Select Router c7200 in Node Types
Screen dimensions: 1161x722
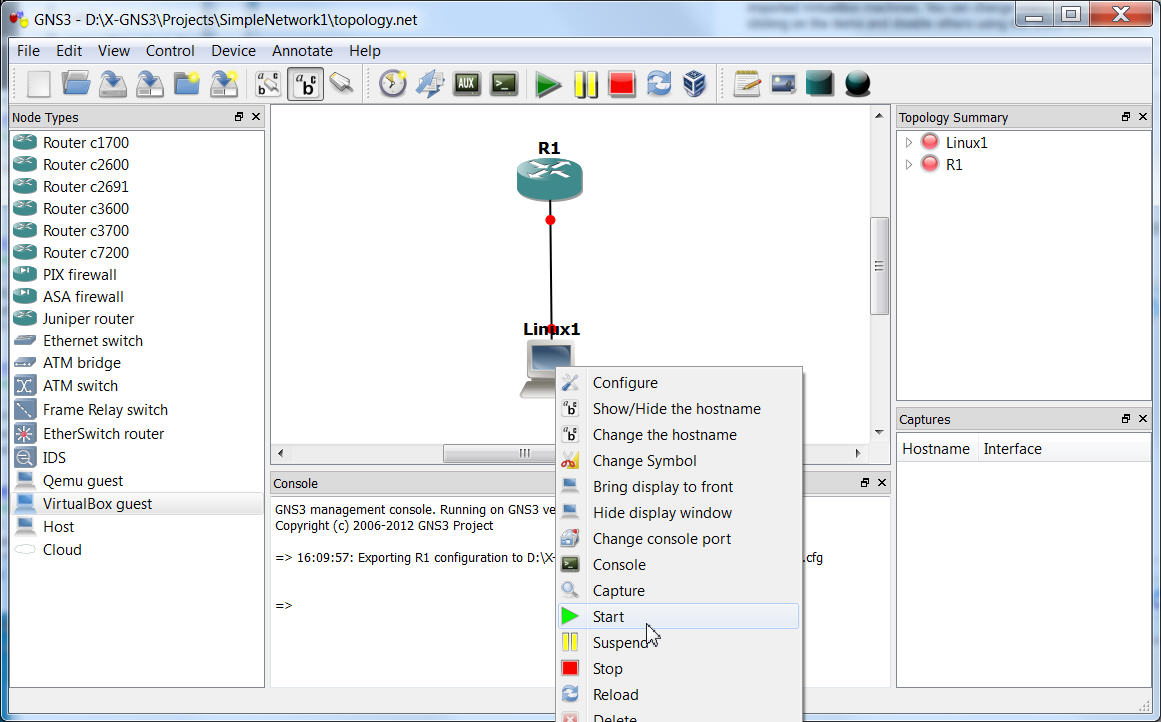136,253
